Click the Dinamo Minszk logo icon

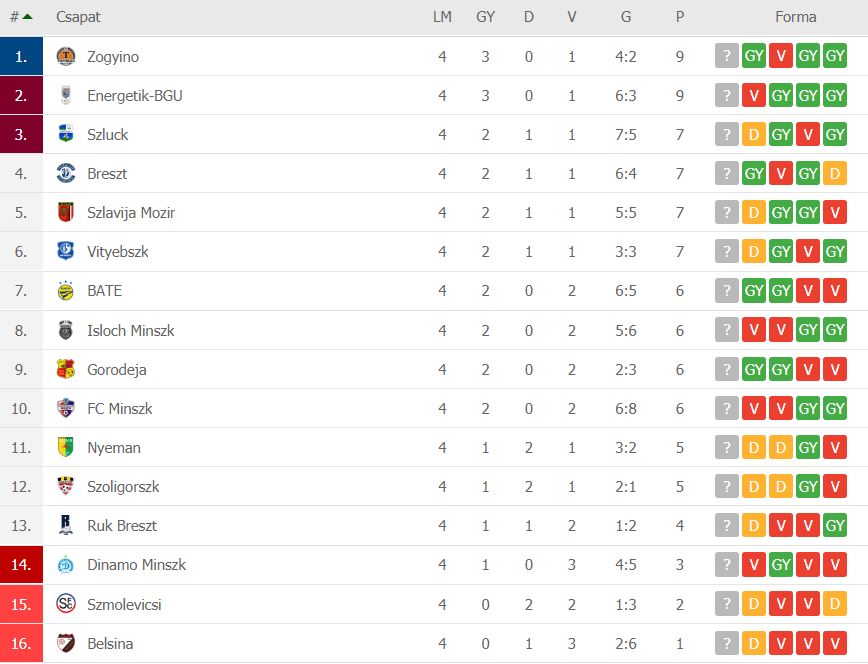pos(66,565)
